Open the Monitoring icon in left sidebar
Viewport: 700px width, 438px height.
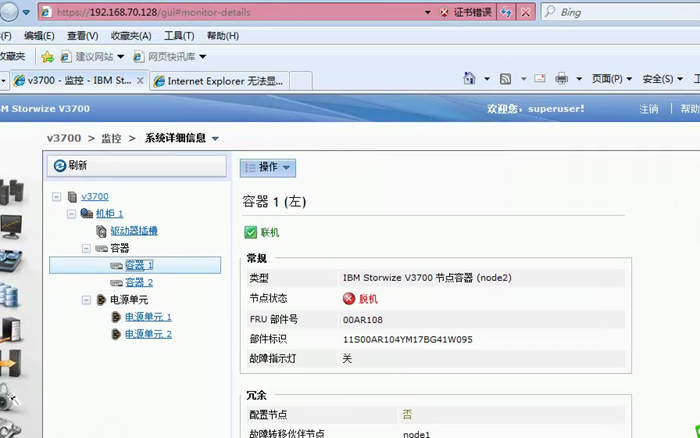pyautogui.click(x=10, y=227)
